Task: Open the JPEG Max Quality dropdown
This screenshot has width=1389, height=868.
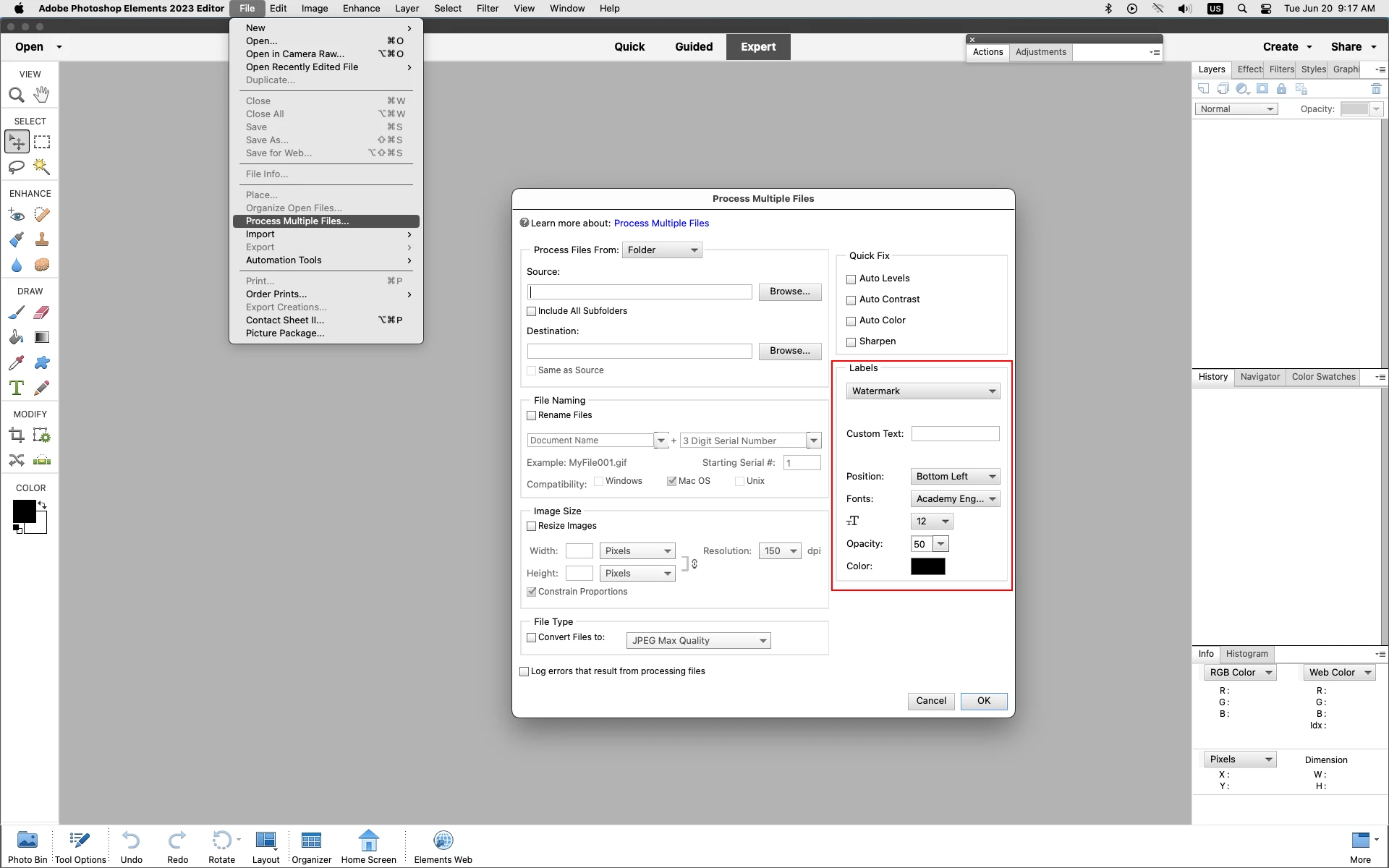Action: pyautogui.click(x=697, y=641)
